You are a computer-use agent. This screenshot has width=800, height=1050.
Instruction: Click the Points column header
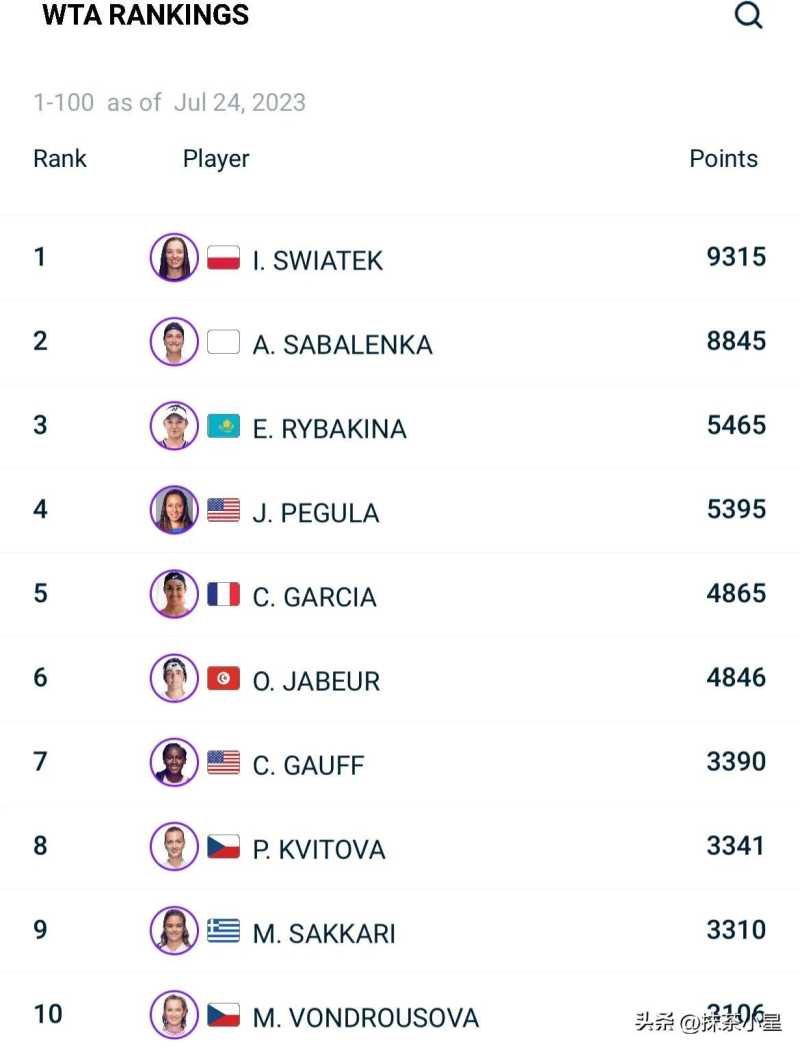(x=723, y=159)
